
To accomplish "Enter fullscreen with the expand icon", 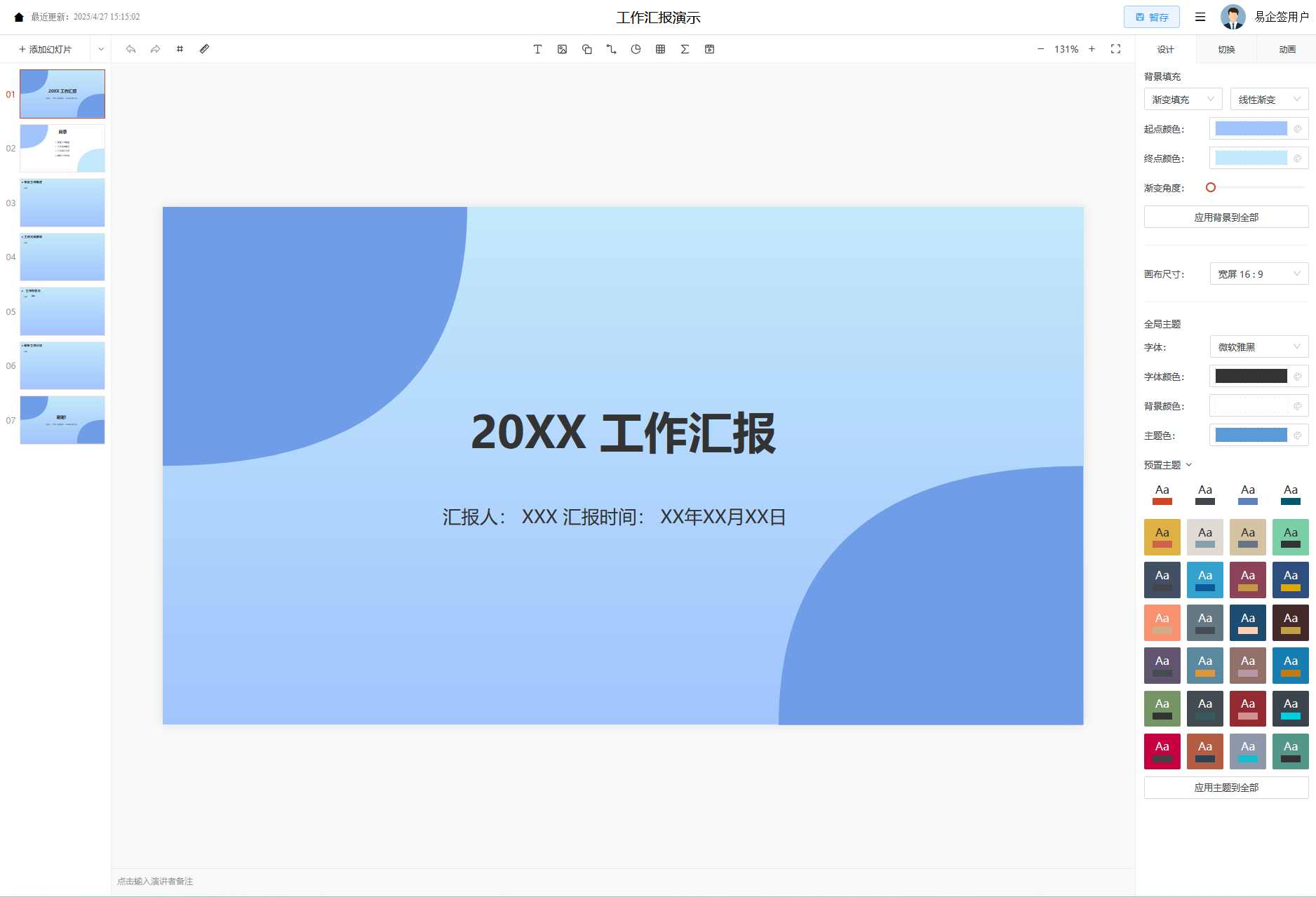I will pos(1115,49).
